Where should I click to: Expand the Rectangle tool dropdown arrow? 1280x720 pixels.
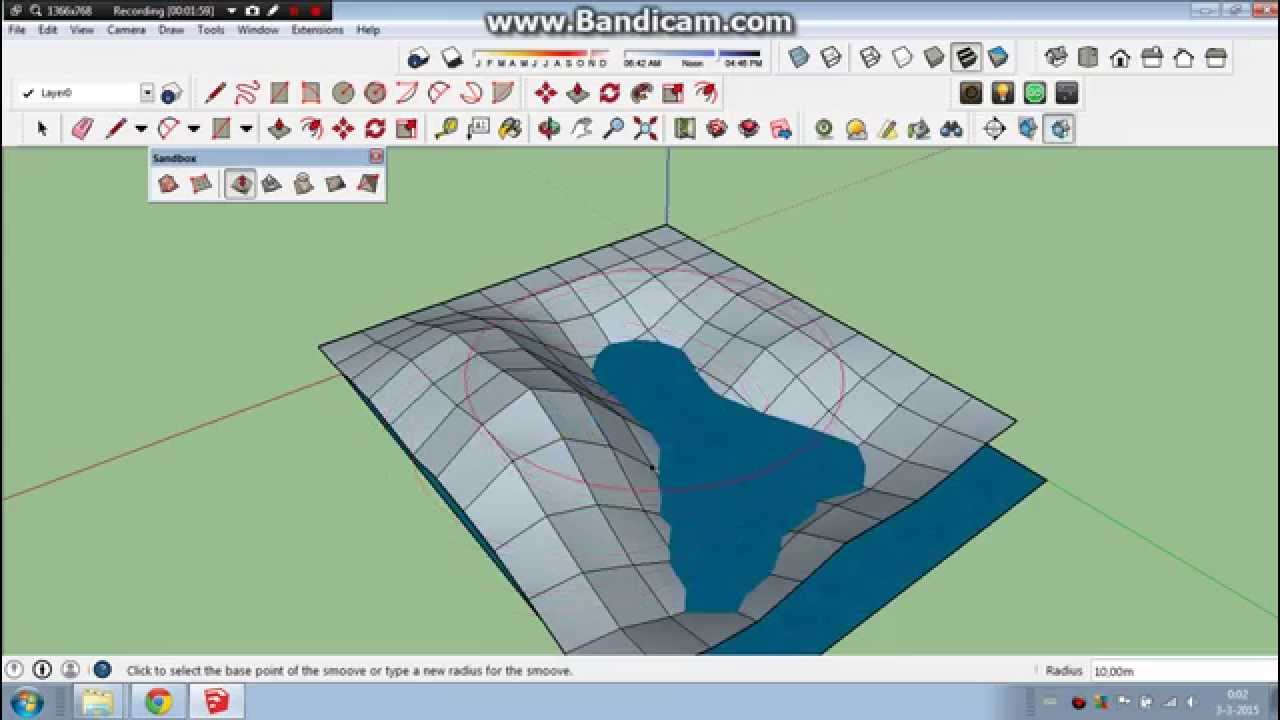point(245,128)
